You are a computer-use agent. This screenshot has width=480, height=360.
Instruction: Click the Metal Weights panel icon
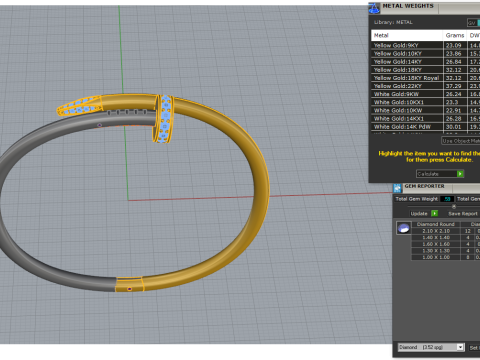[x=374, y=8]
